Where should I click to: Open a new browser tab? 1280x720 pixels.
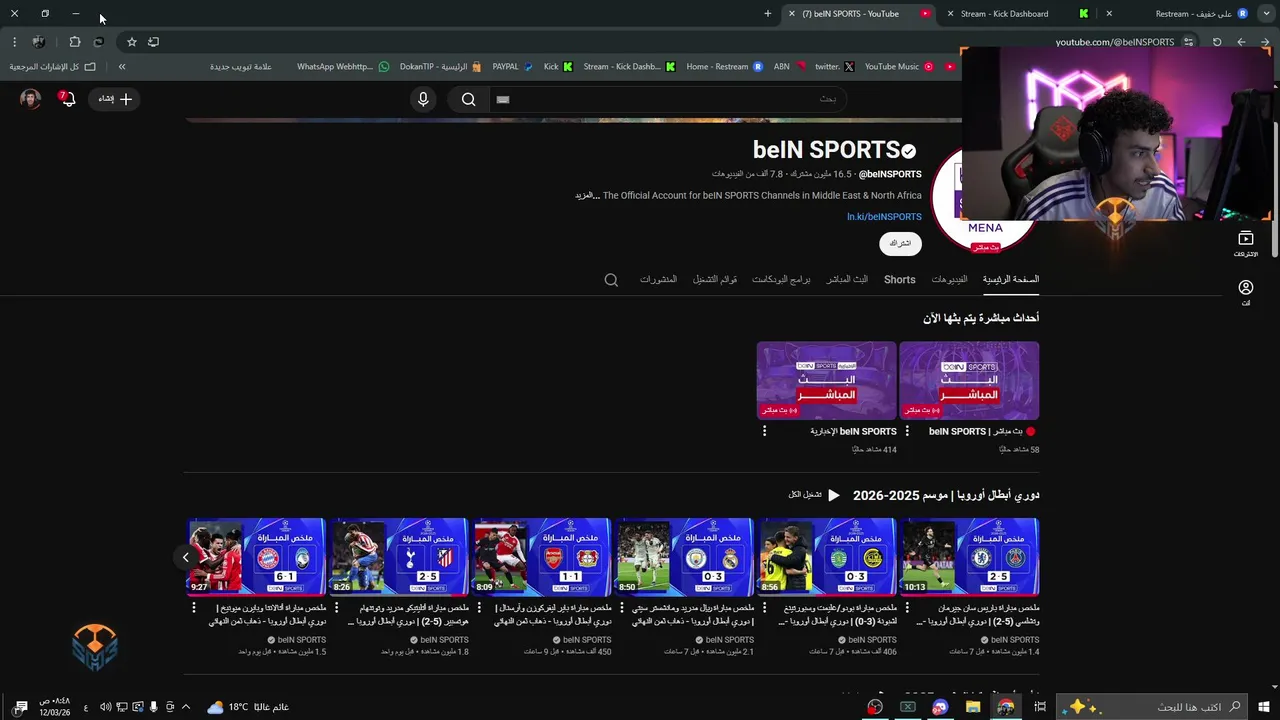point(767,14)
